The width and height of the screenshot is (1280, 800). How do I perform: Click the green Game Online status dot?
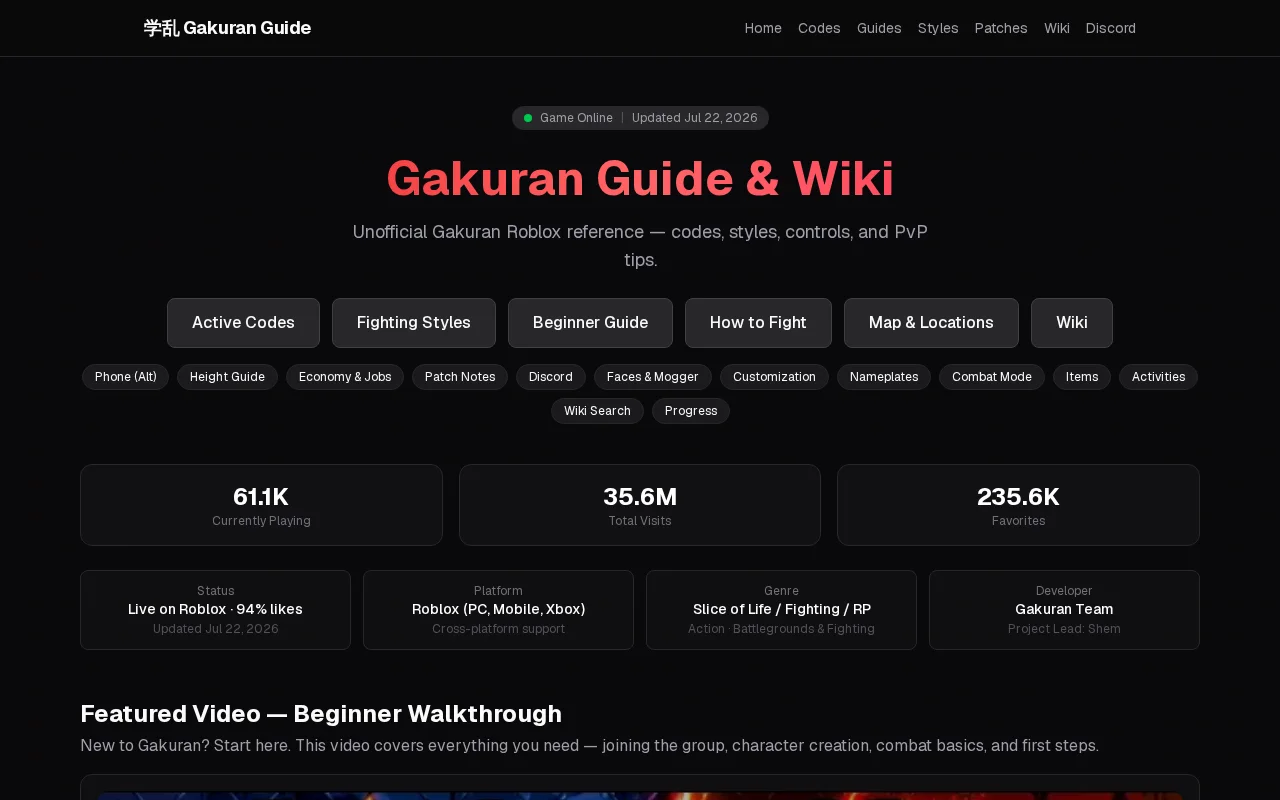coord(528,118)
